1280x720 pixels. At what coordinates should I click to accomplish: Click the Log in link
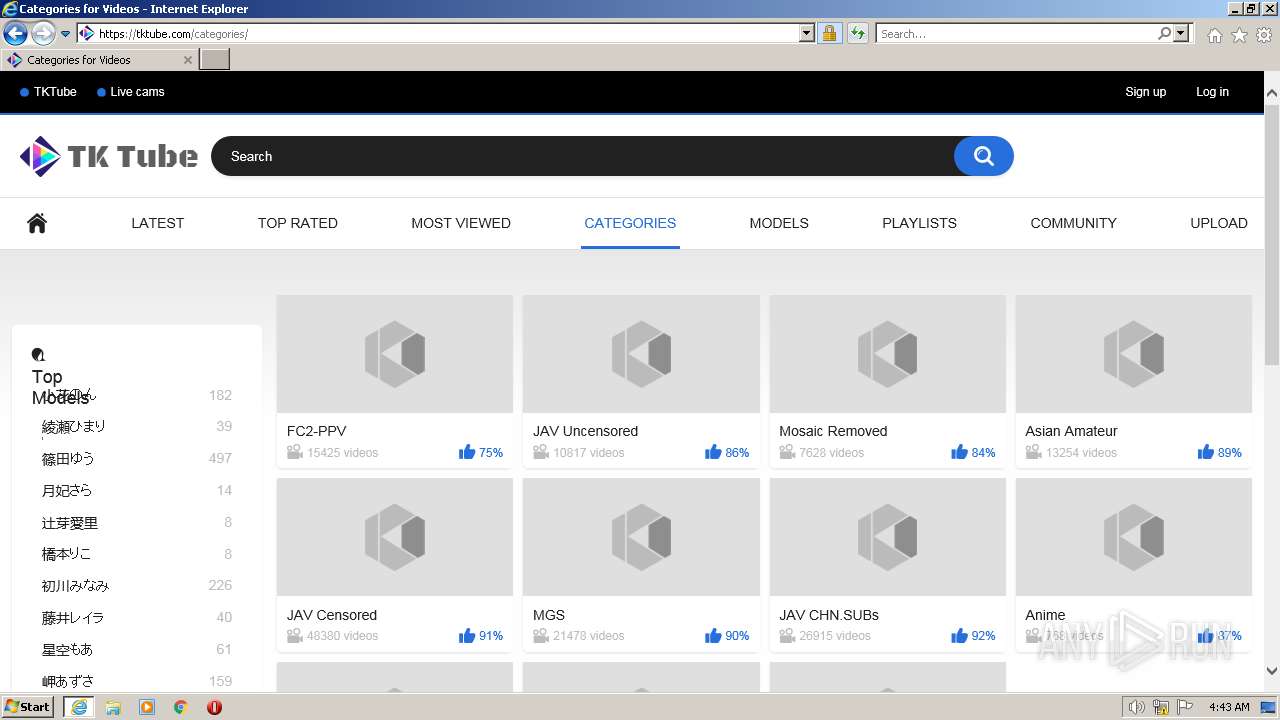(x=1212, y=92)
